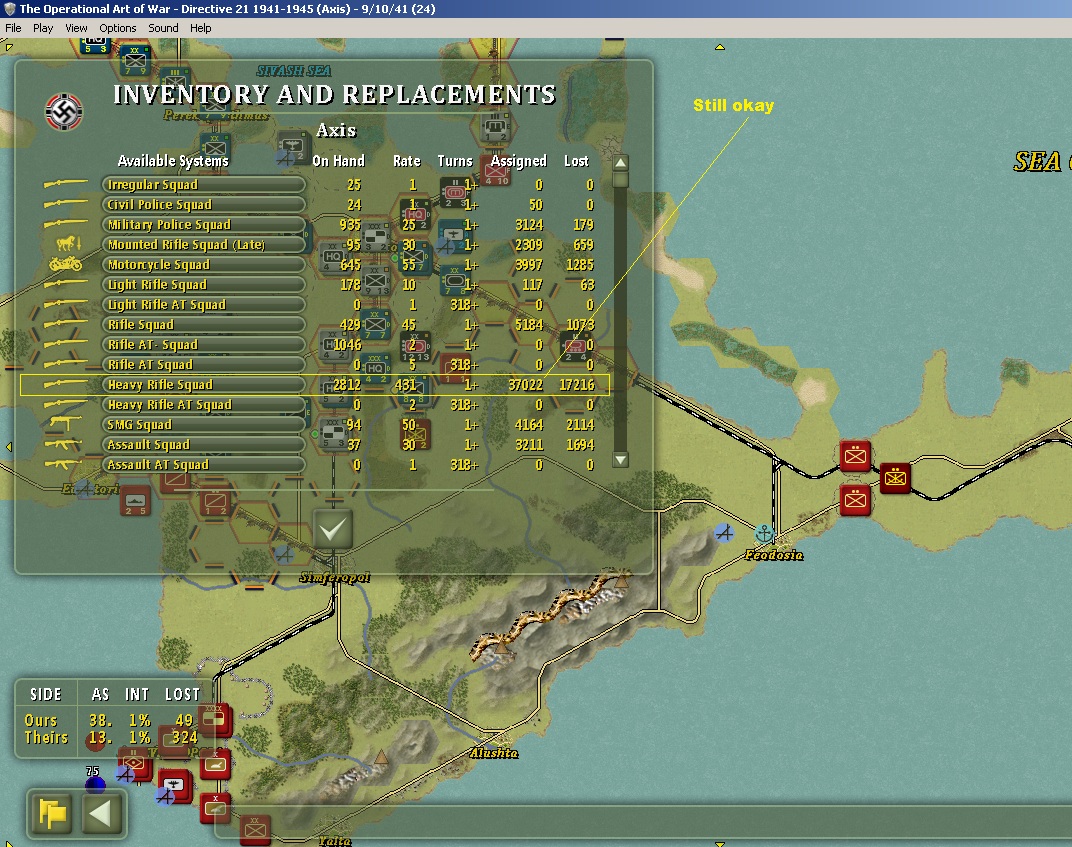Viewport: 1072px width, 847px height.
Task: Select the Rifle AT- Squad button
Action: [204, 345]
